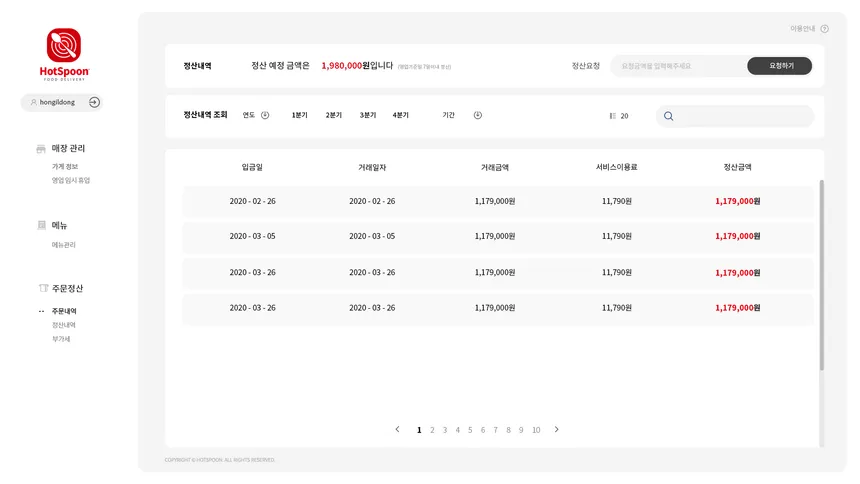Click the table's vertical scrollbar
This screenshot has height=484, width=860.
click(x=822, y=274)
